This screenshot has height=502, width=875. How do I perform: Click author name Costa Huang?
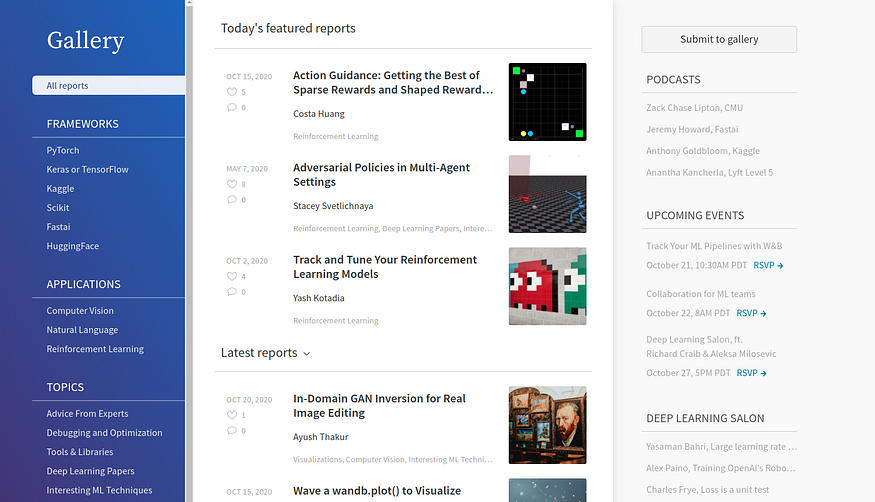[x=319, y=114]
